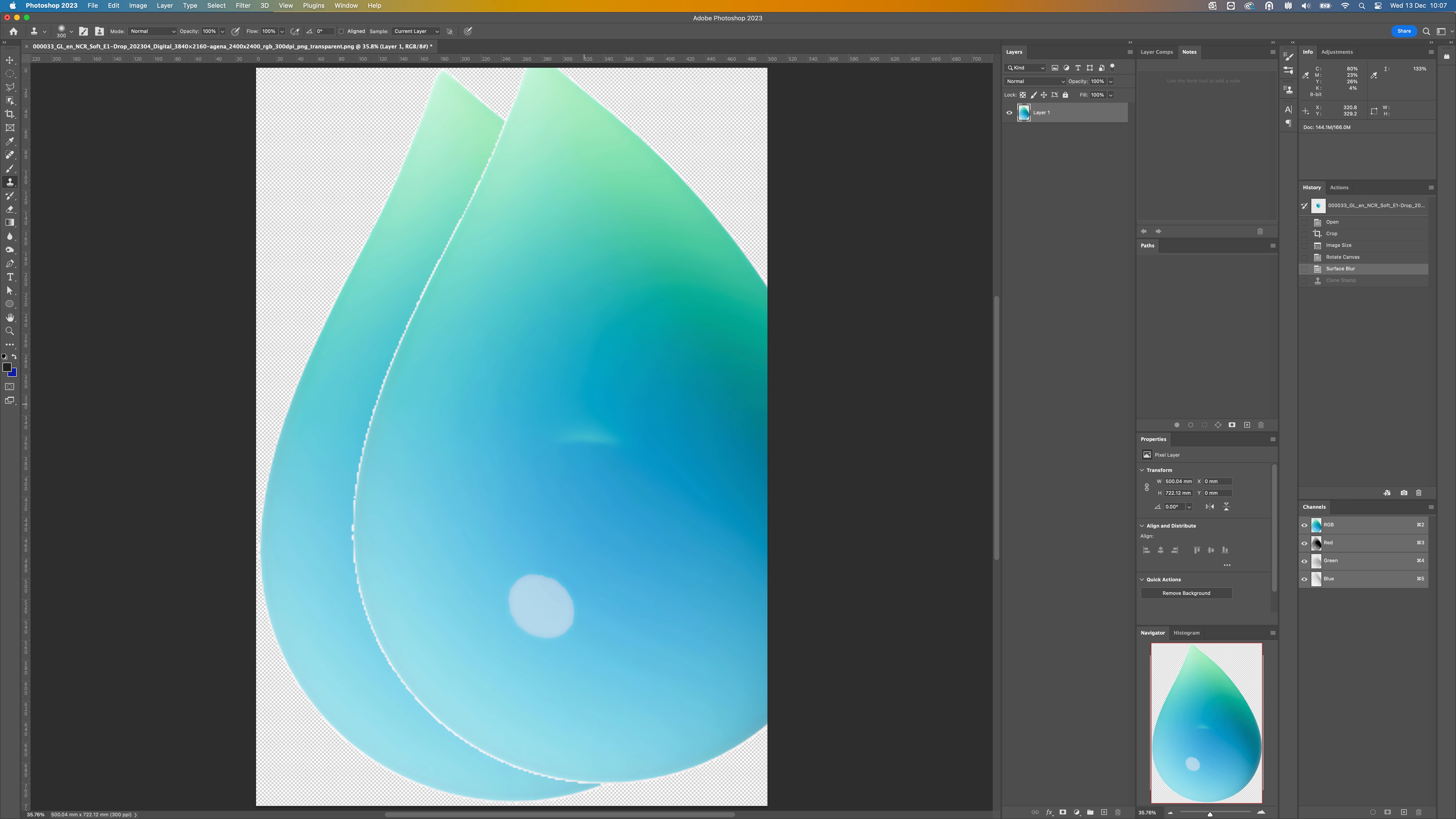Select the Hand tool
This screenshot has height=819, width=1456.
coord(10,318)
